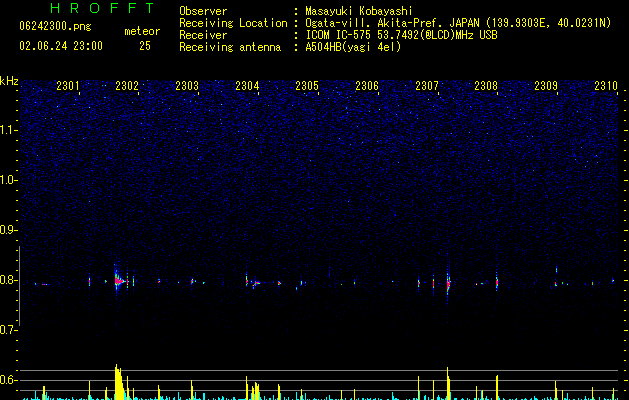Click the meteor label
Screen dimensions: 629x400
[142, 31]
